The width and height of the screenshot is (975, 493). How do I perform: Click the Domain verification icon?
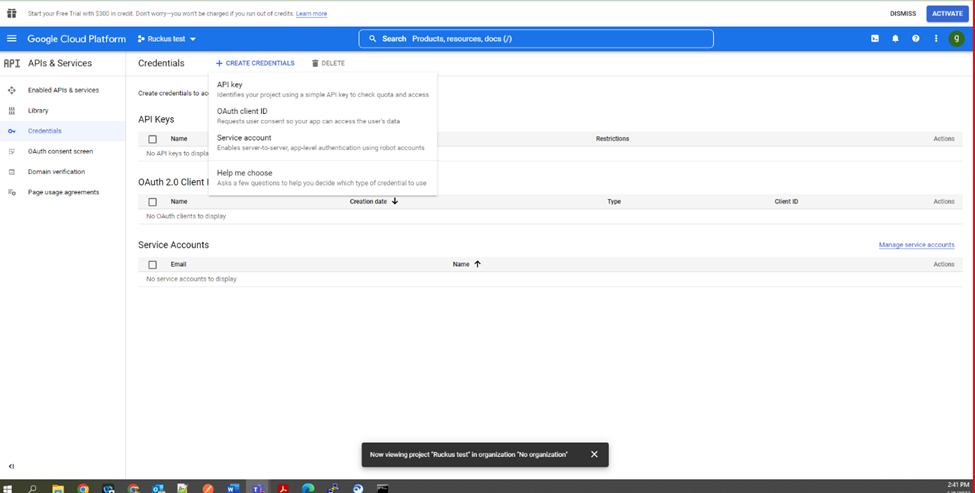click(11, 172)
